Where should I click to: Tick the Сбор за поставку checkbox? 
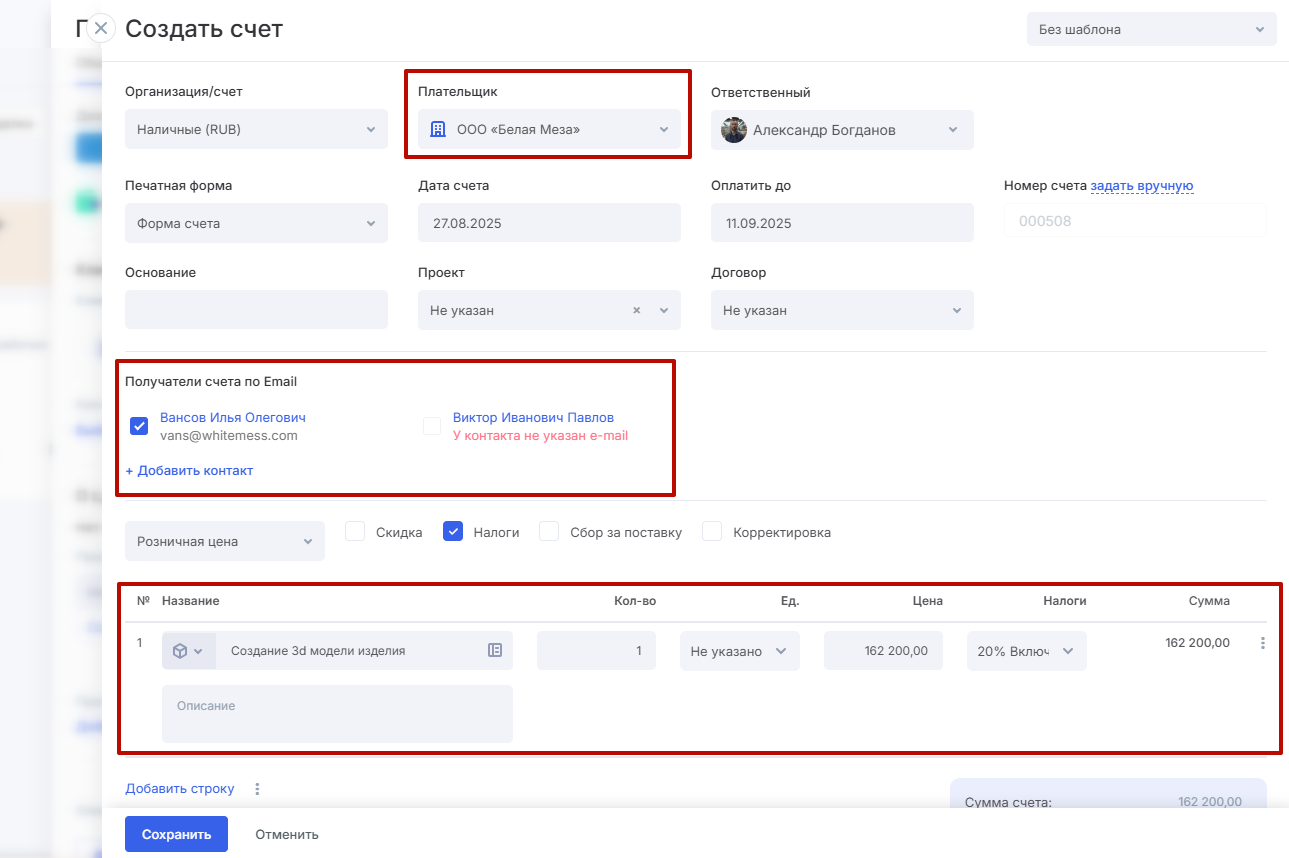pyautogui.click(x=549, y=532)
